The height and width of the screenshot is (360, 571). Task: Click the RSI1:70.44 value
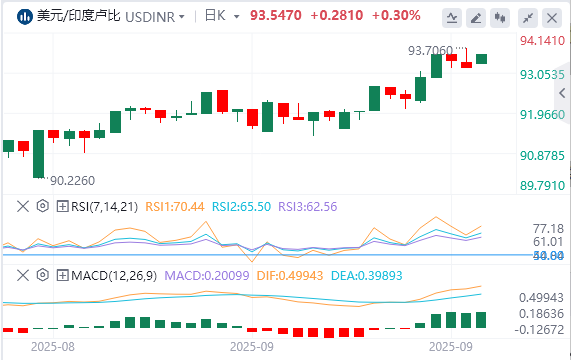pyautogui.click(x=175, y=207)
